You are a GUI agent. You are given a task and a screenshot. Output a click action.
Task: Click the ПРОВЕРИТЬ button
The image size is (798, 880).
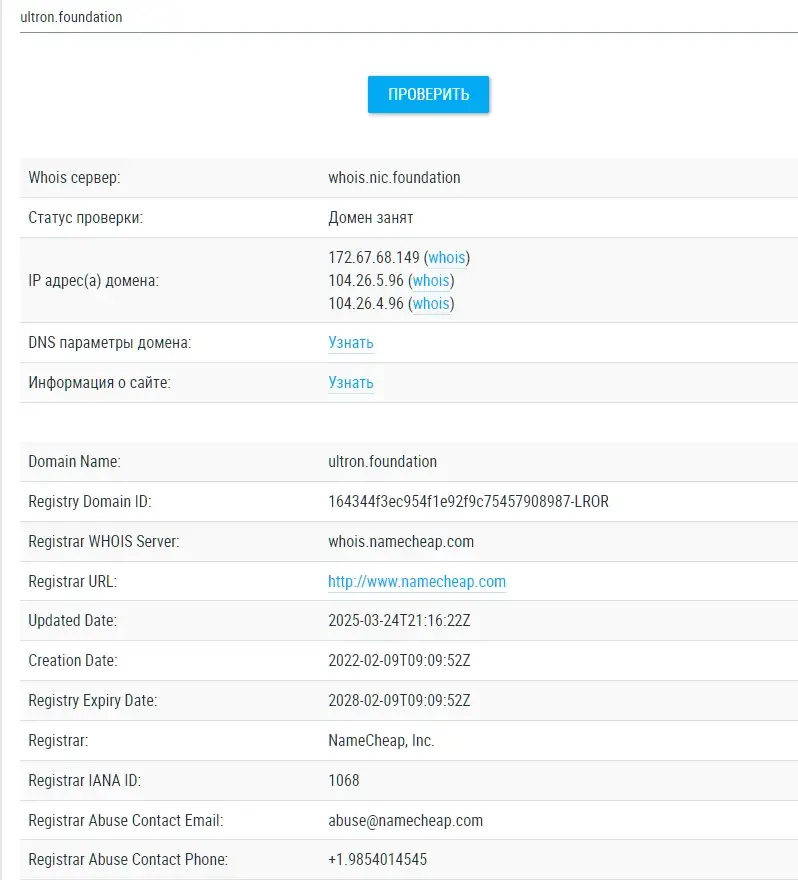tap(428, 94)
